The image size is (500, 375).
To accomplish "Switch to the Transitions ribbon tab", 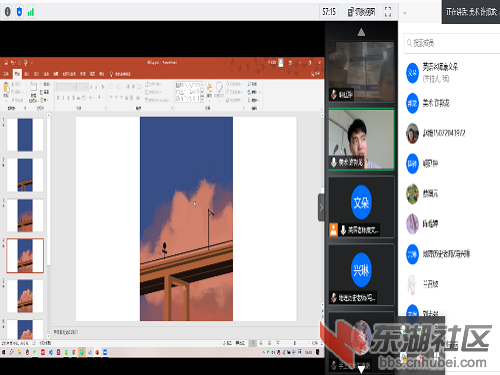I will tap(46, 74).
